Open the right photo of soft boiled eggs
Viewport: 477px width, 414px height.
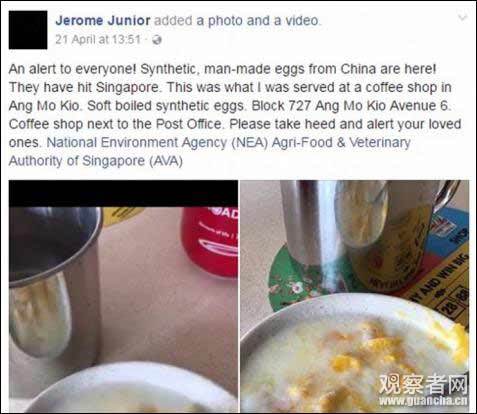point(355,296)
